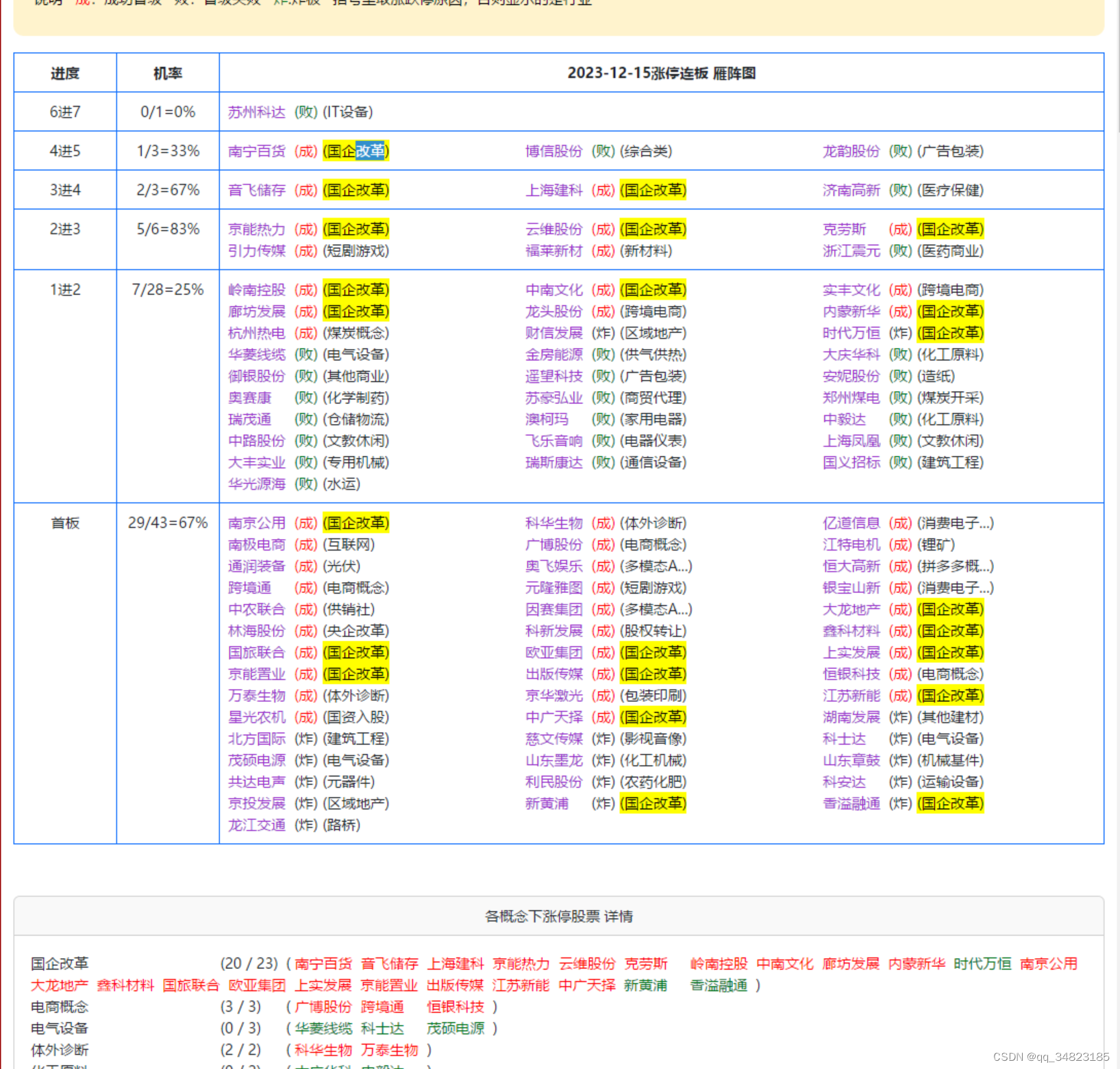Click the 进度 column header
Viewport: 1120px width, 1069px height.
click(x=65, y=73)
